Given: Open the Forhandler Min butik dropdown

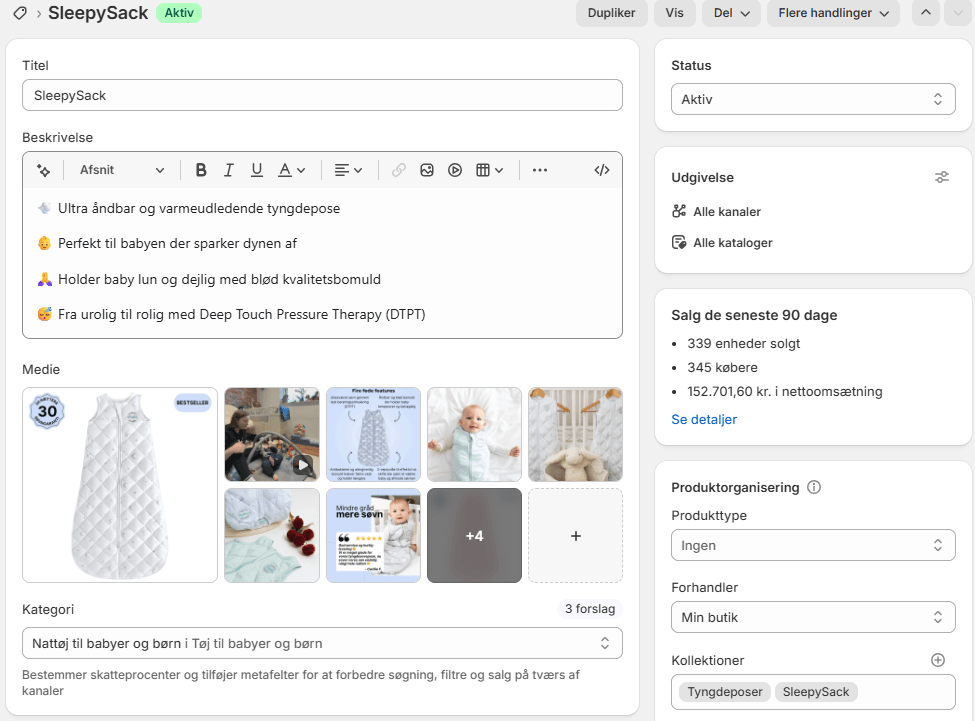Looking at the screenshot, I should [813, 617].
